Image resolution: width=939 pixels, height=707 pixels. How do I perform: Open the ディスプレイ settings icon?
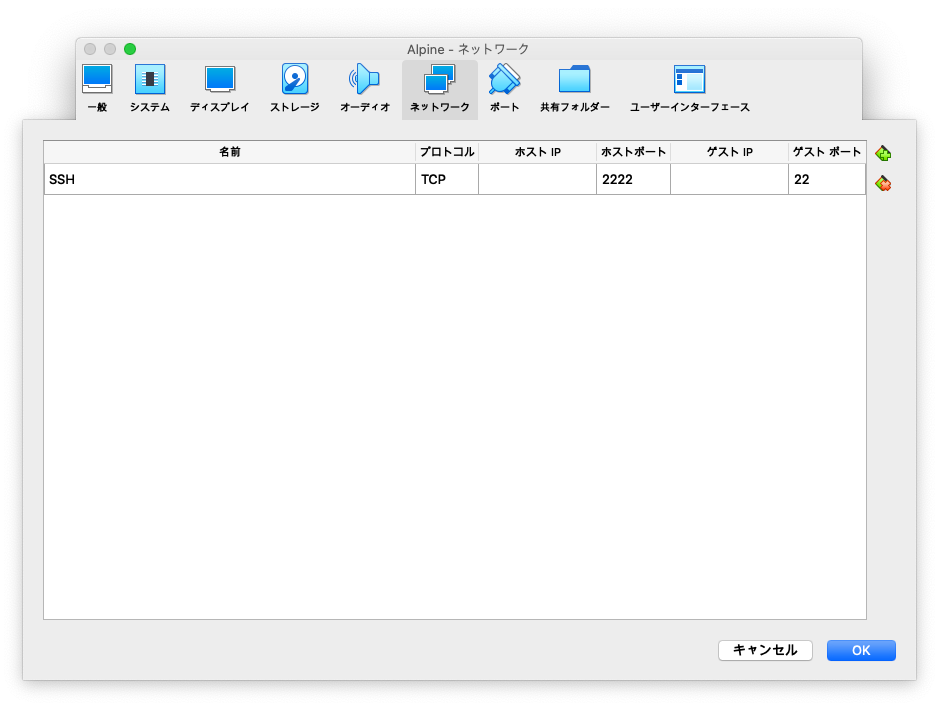click(219, 89)
